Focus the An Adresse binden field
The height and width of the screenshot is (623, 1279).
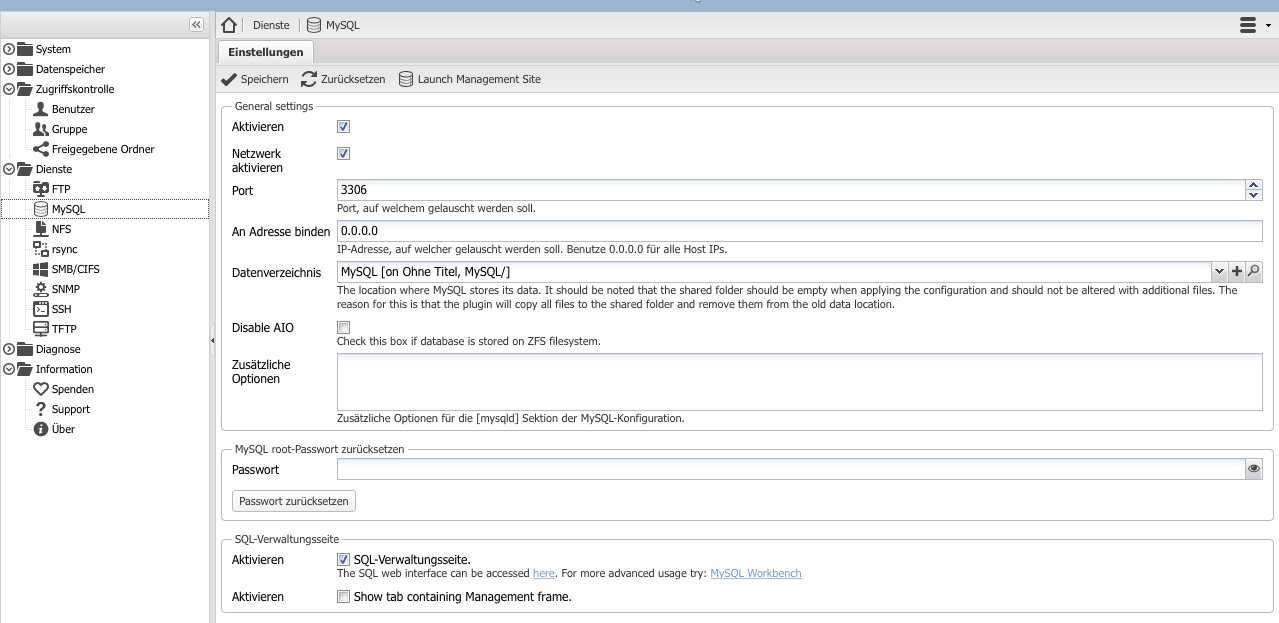tap(800, 231)
